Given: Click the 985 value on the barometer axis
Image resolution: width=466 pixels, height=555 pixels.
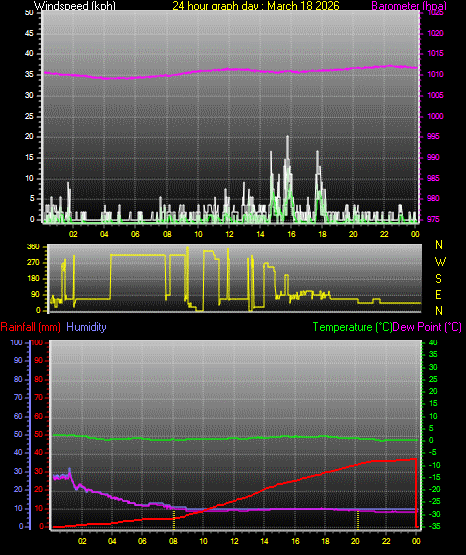Looking at the screenshot, I should pos(433,178).
